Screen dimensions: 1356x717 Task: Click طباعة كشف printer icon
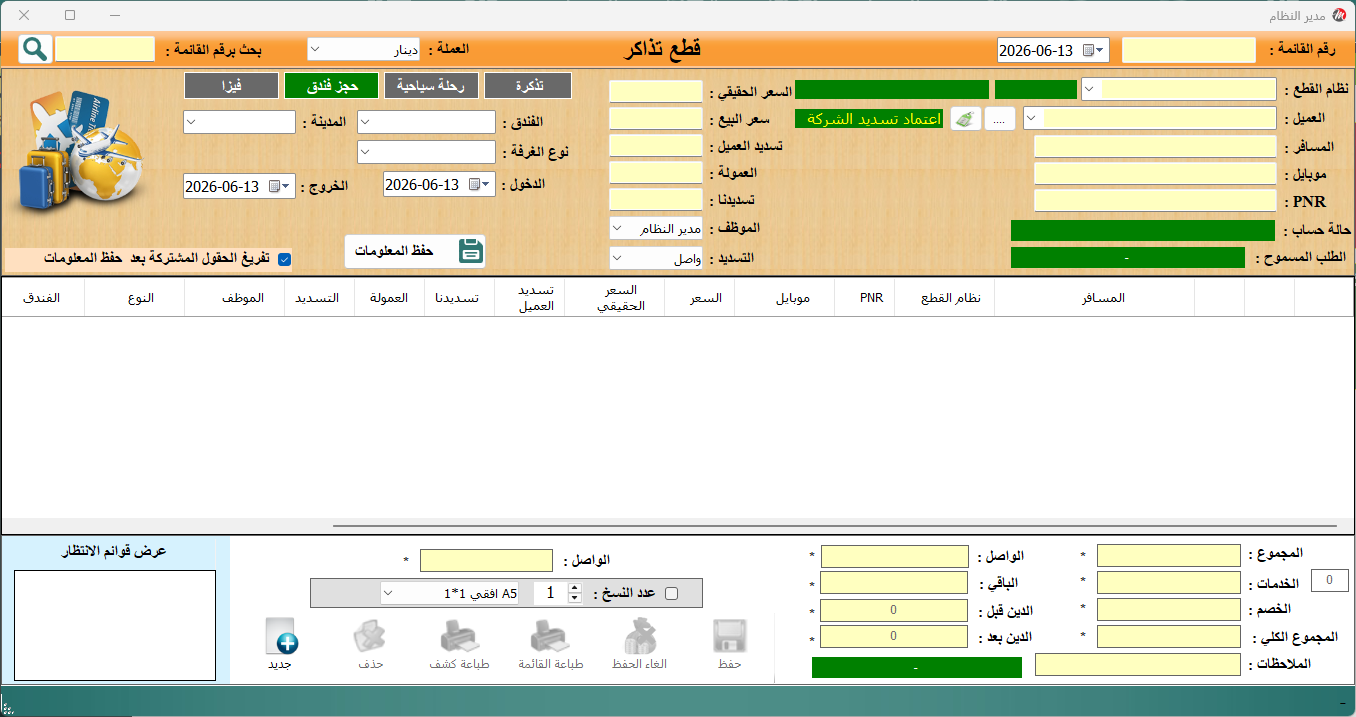click(x=459, y=637)
